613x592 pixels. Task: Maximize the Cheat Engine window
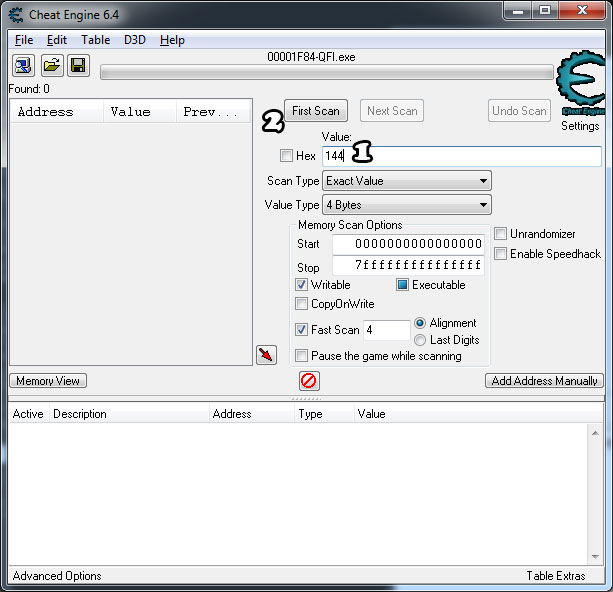tap(545, 11)
